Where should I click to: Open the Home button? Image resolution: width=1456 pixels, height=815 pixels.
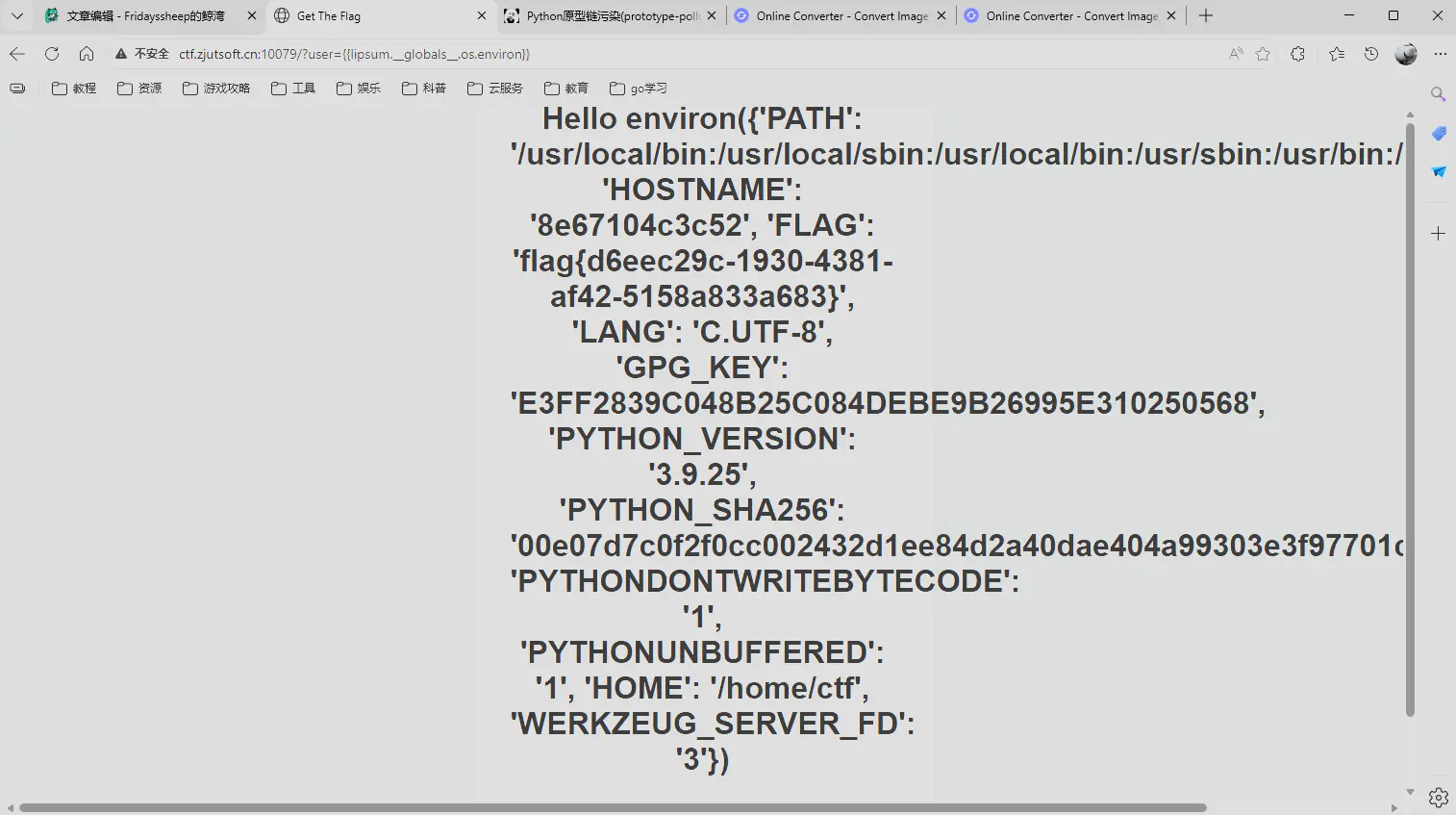point(87,54)
